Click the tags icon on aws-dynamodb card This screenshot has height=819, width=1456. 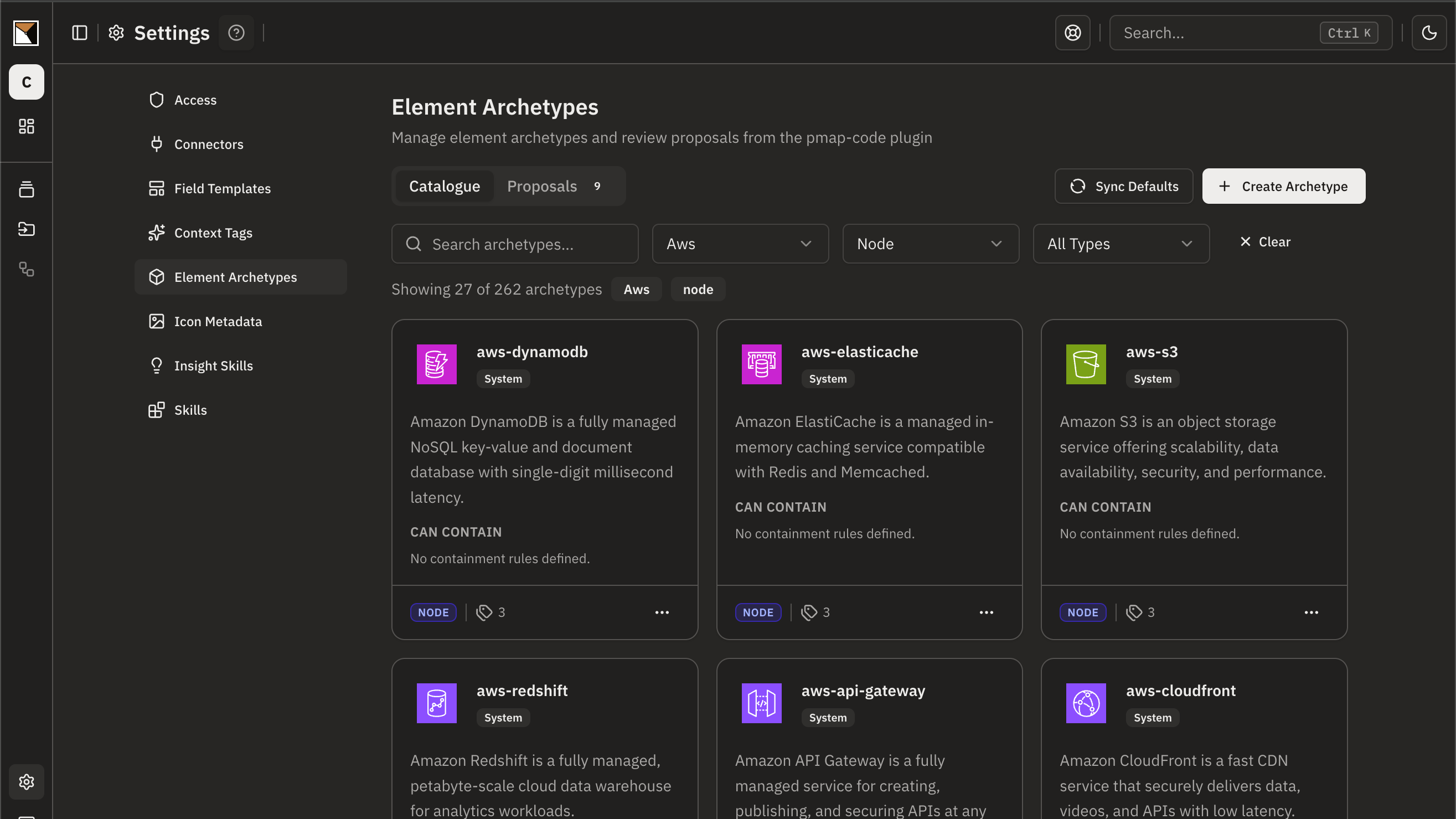(484, 612)
